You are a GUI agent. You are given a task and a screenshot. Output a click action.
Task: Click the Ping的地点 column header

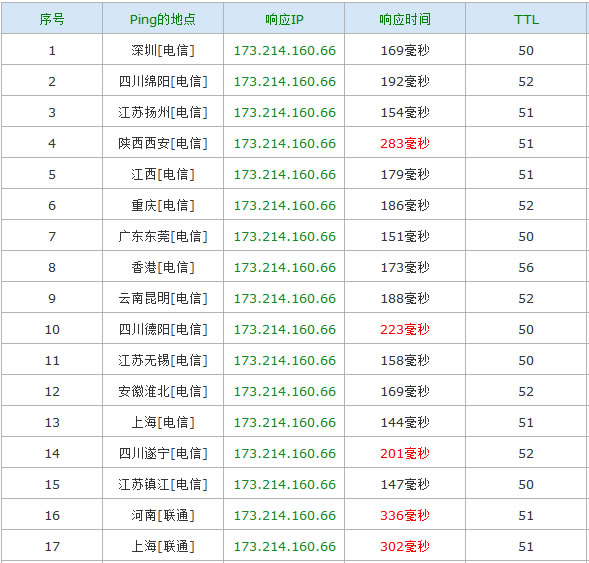[163, 19]
